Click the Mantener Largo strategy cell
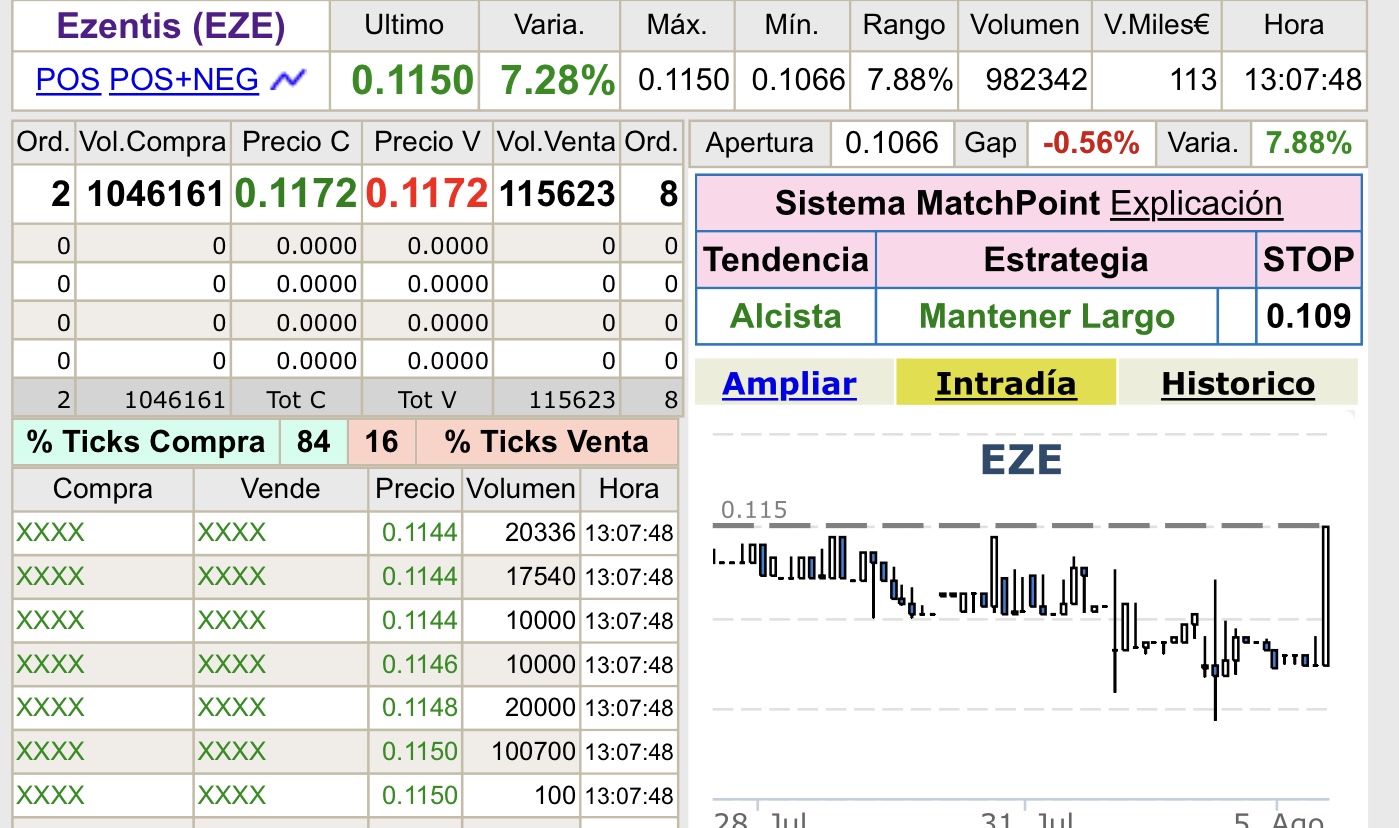Viewport: 1399px width, 828px height. pyautogui.click(x=1046, y=317)
